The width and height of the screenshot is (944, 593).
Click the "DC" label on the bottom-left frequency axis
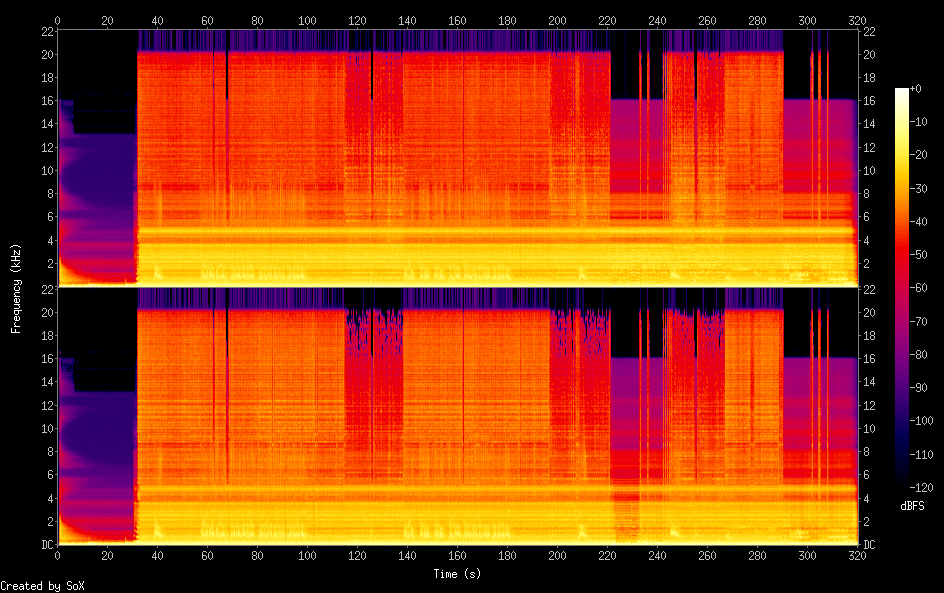pyautogui.click(x=45, y=545)
